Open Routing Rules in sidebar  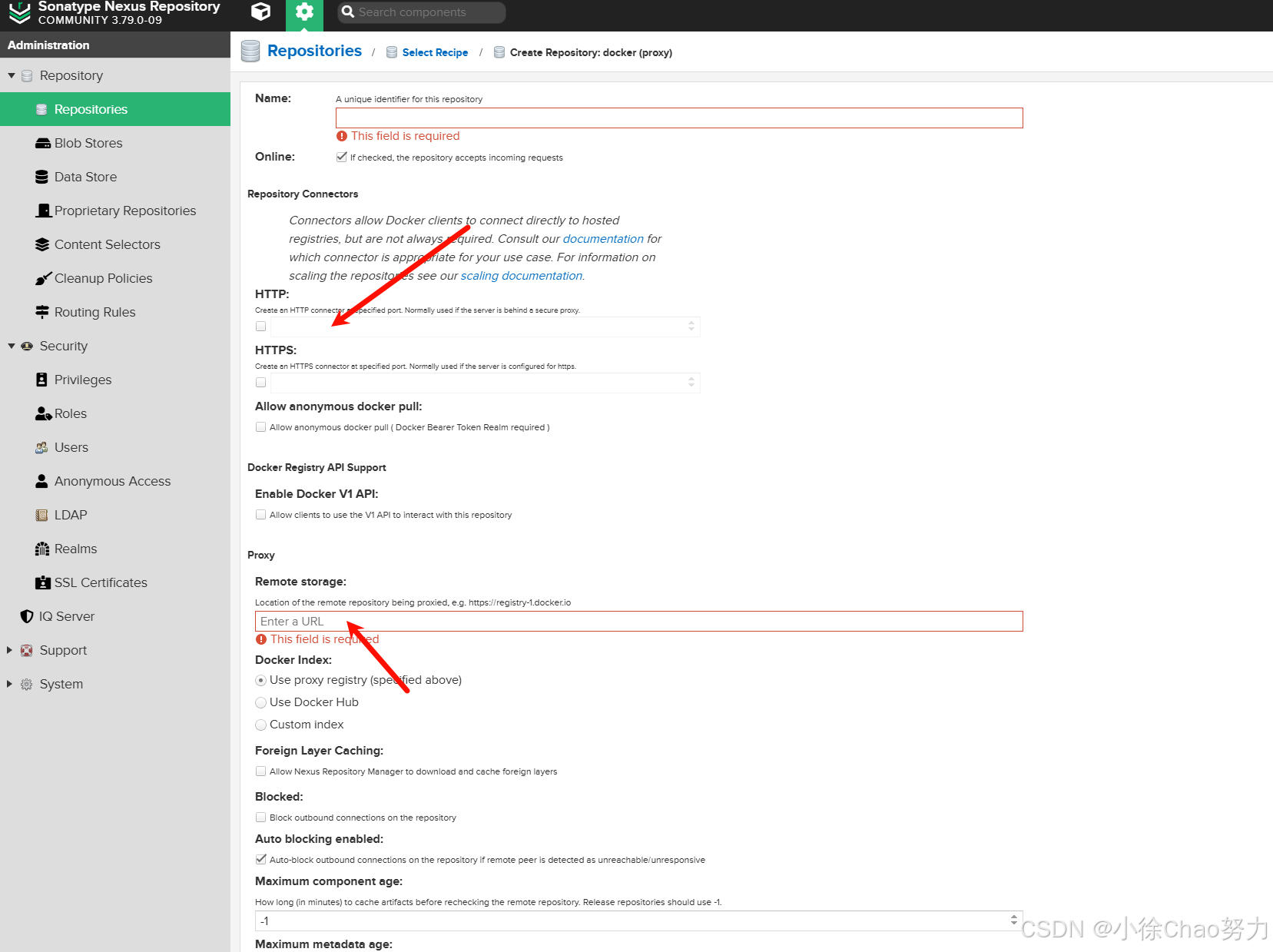click(115, 312)
